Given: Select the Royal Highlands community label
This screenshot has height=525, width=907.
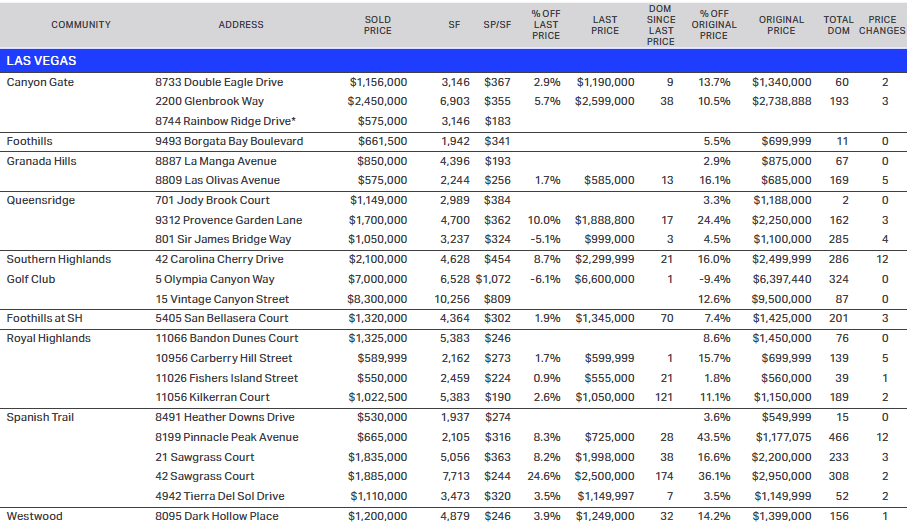Looking at the screenshot, I should (48, 338).
